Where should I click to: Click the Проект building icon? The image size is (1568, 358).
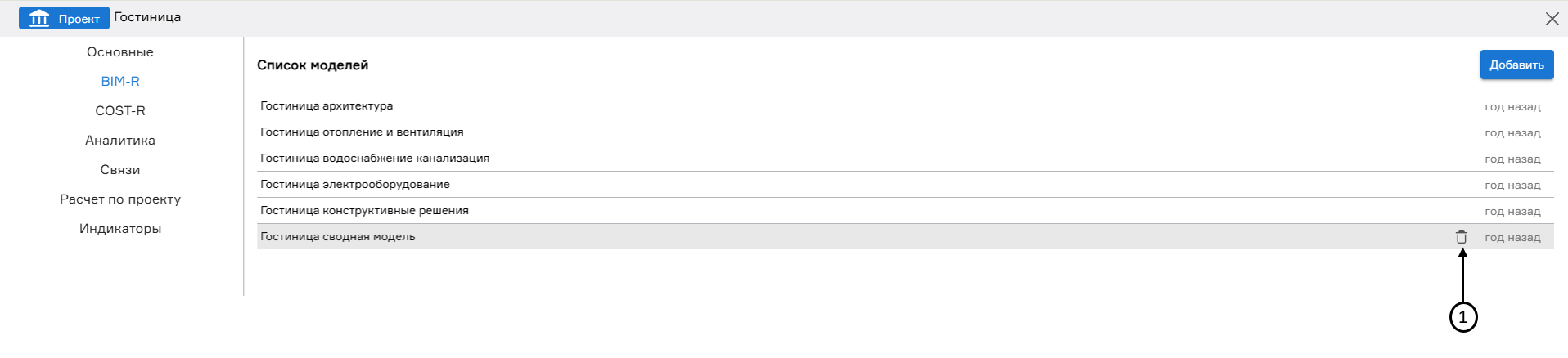tap(39, 18)
